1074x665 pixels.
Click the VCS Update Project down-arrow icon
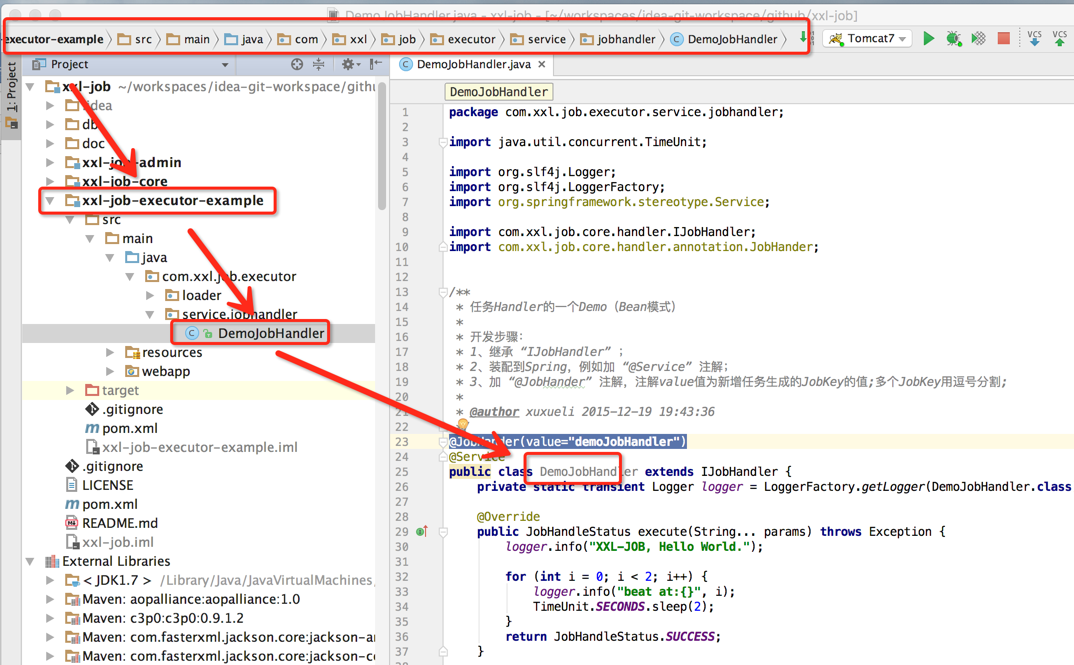(x=1034, y=39)
